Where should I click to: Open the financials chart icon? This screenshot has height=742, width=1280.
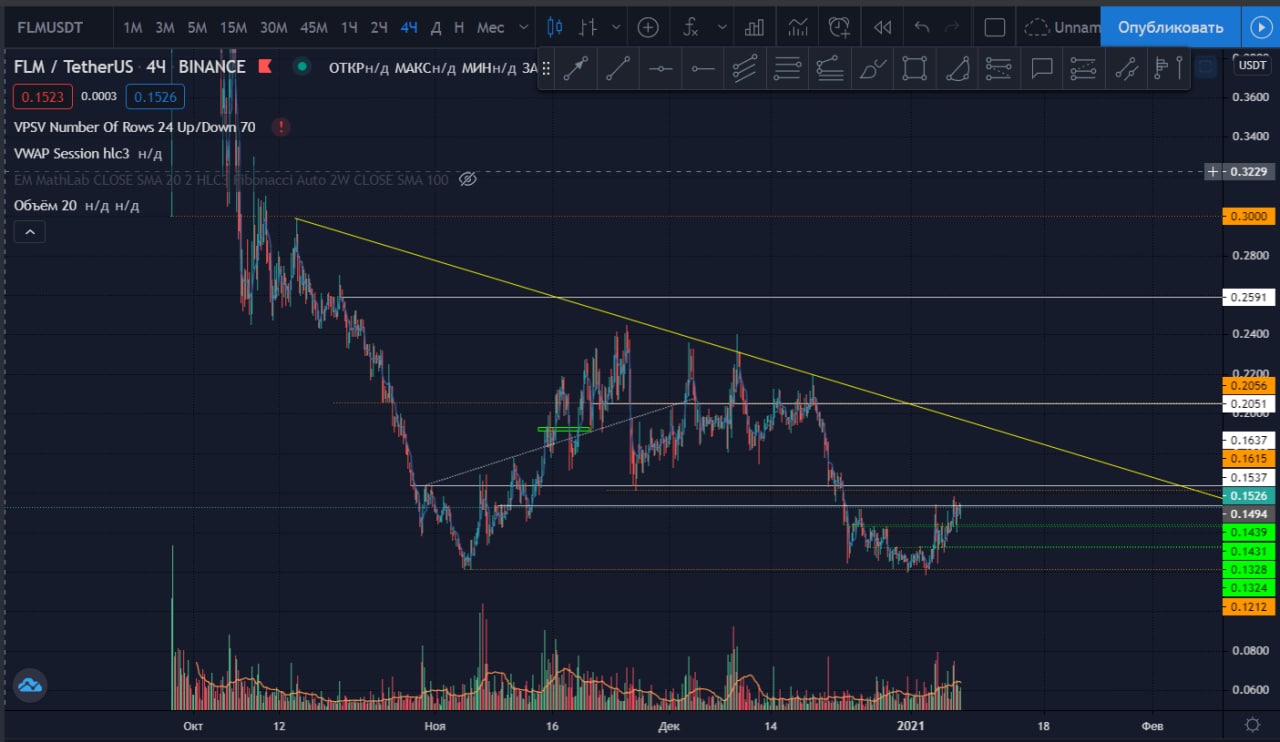tap(798, 27)
